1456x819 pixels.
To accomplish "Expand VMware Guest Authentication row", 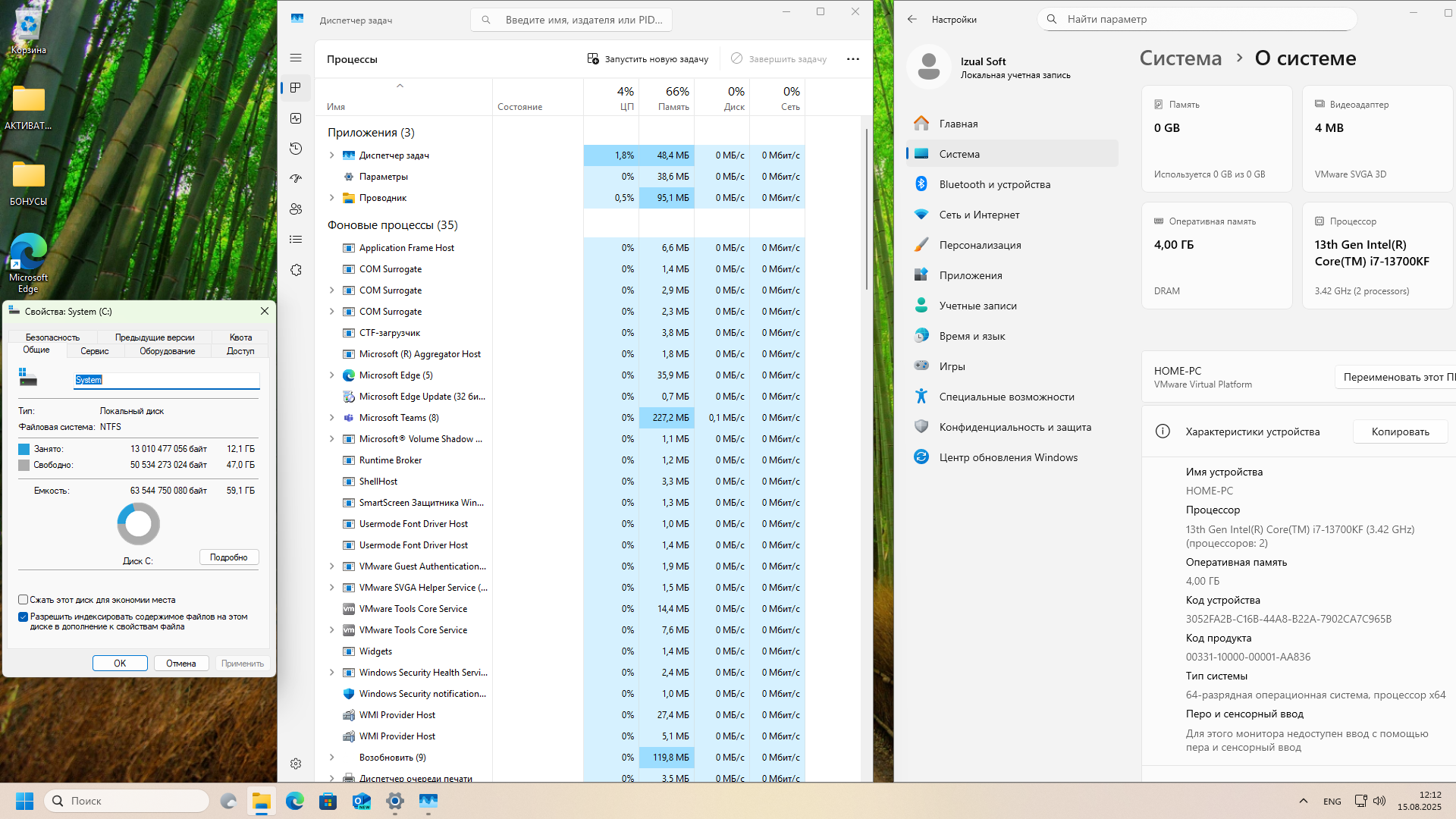I will [x=331, y=566].
